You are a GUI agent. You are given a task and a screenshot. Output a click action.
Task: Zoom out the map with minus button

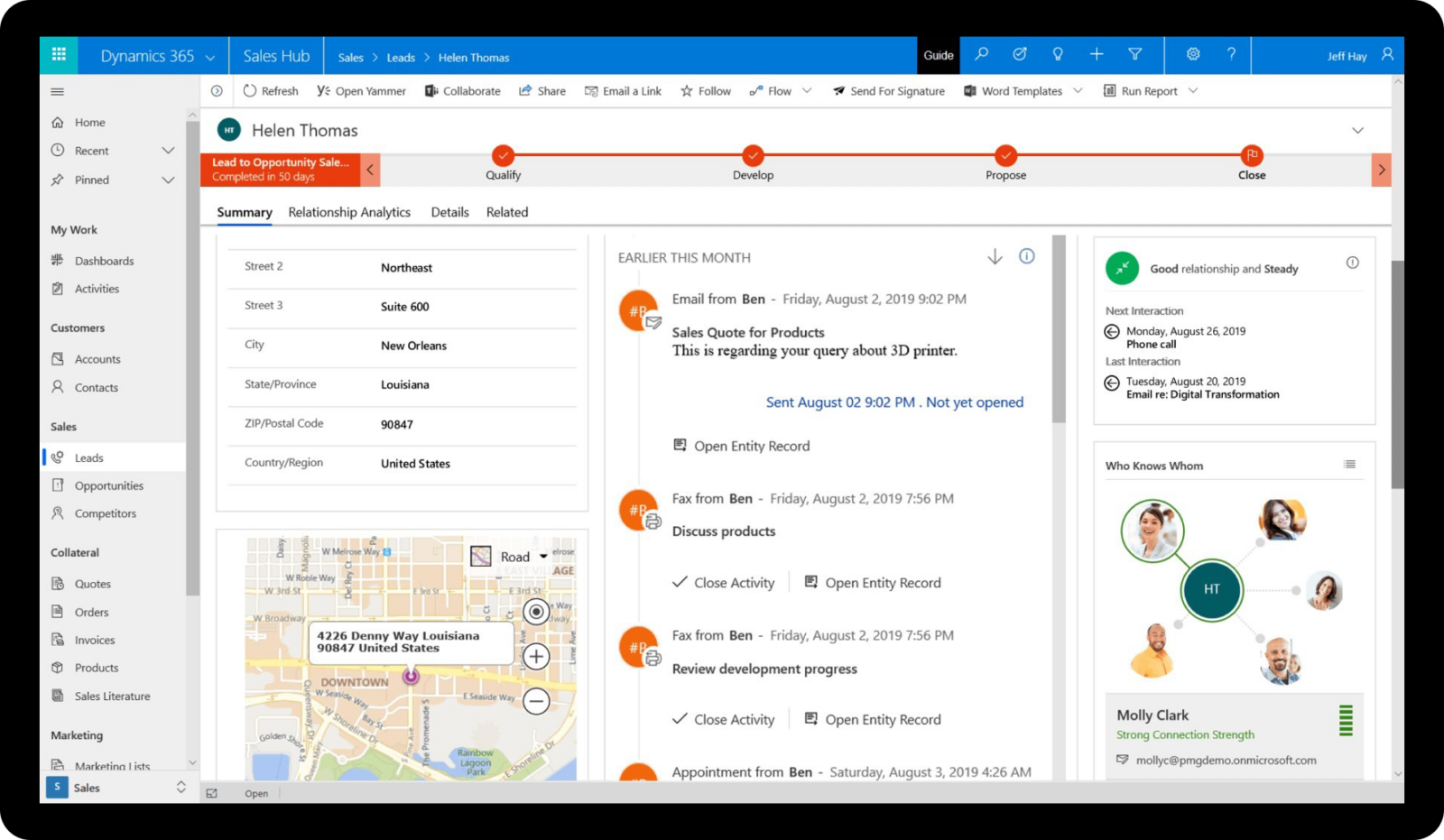tap(536, 700)
